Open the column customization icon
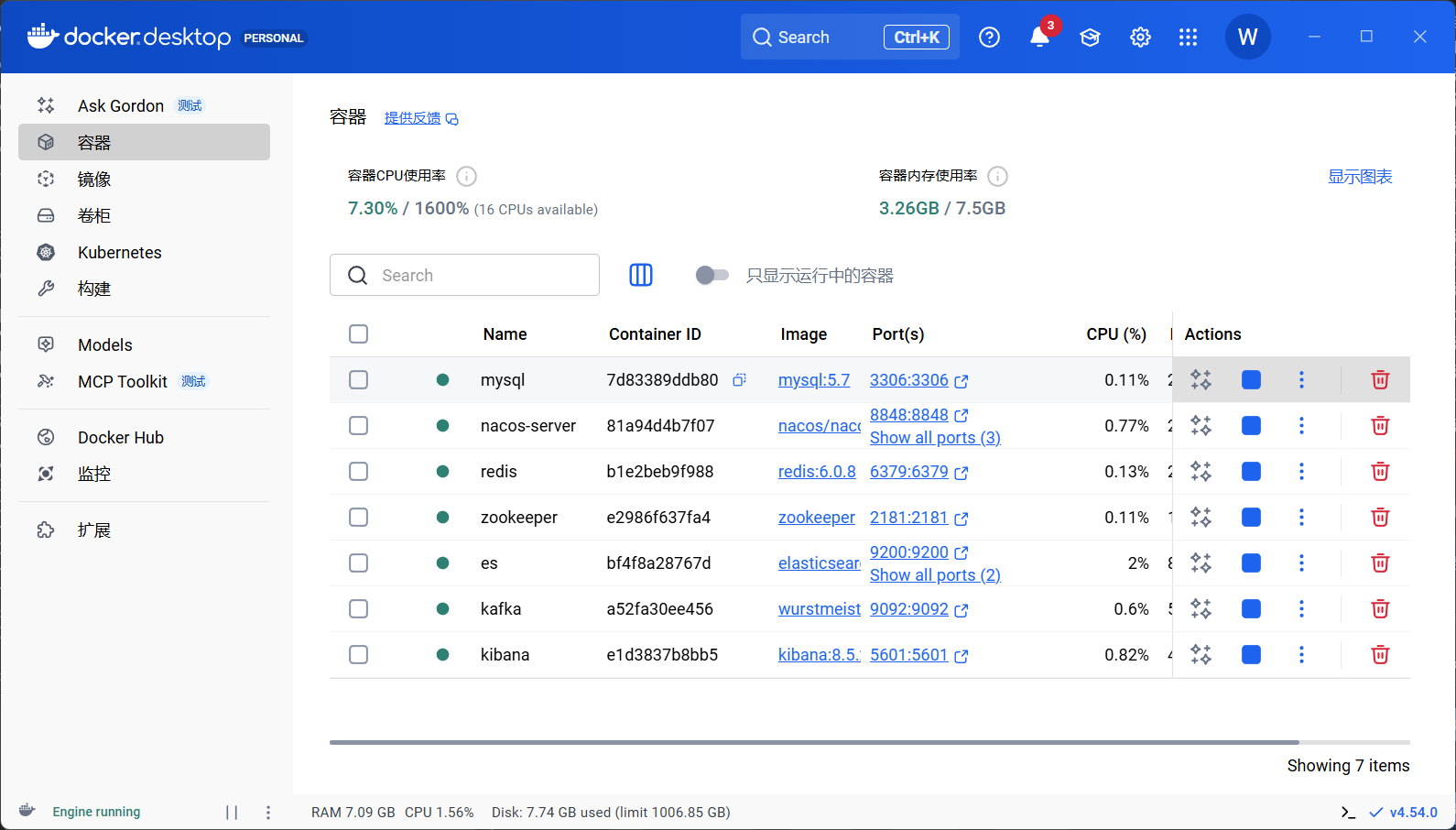 (641, 275)
